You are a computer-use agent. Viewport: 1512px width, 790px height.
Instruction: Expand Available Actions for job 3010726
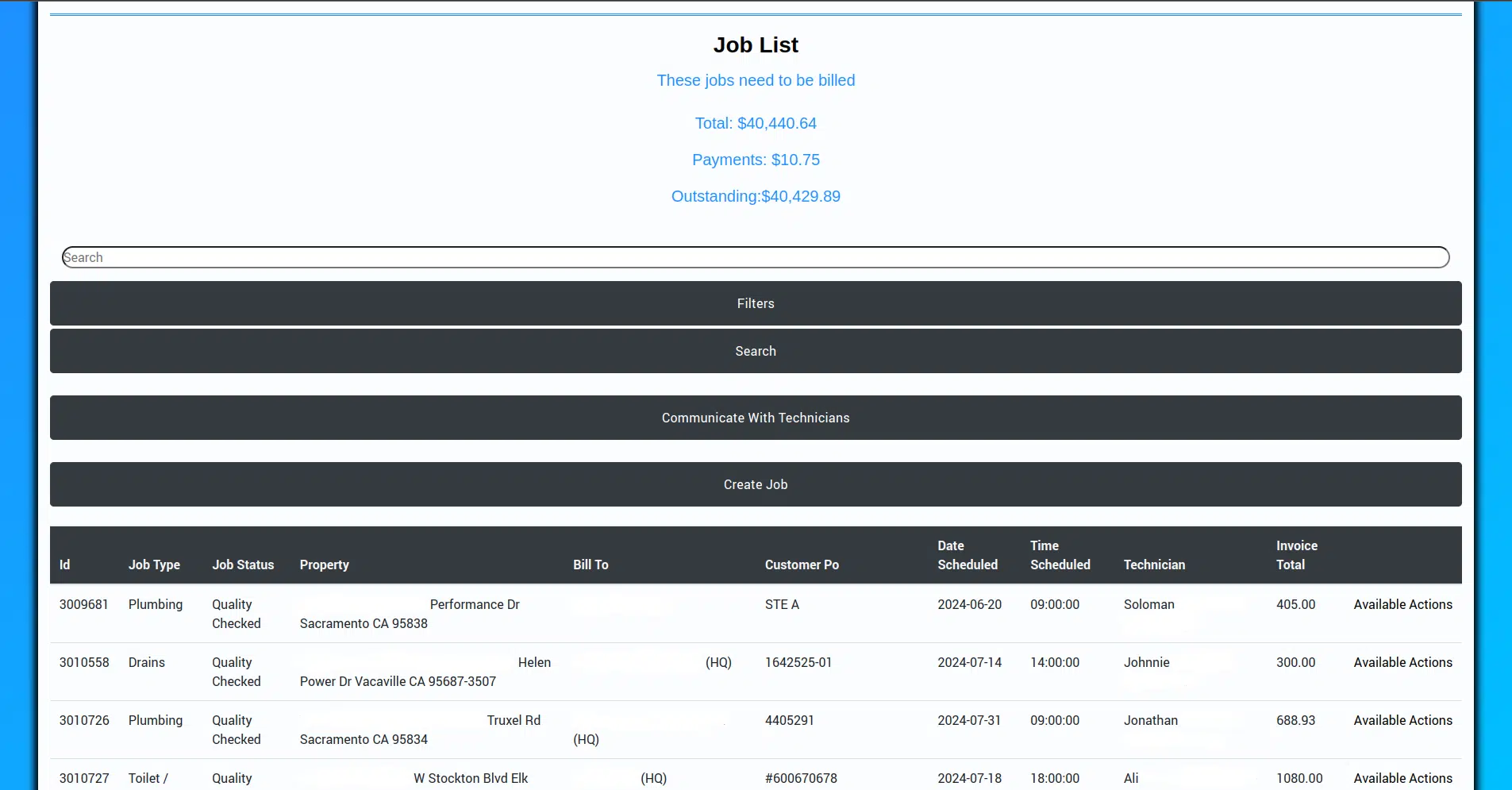(1402, 720)
